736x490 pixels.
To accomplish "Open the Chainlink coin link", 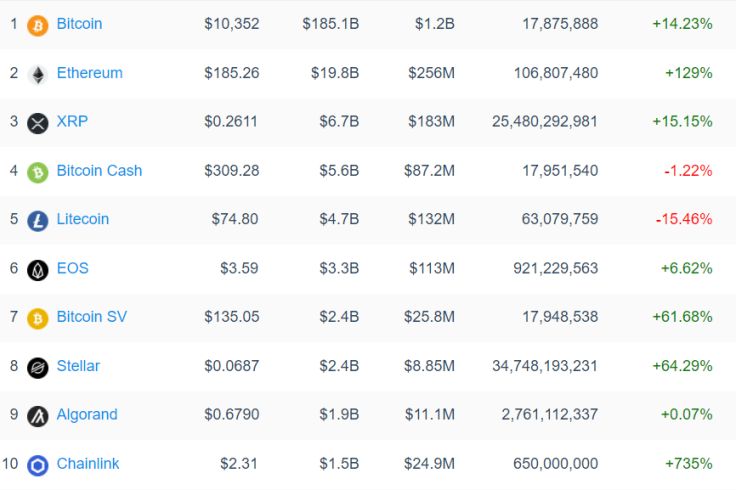I will click(88, 463).
